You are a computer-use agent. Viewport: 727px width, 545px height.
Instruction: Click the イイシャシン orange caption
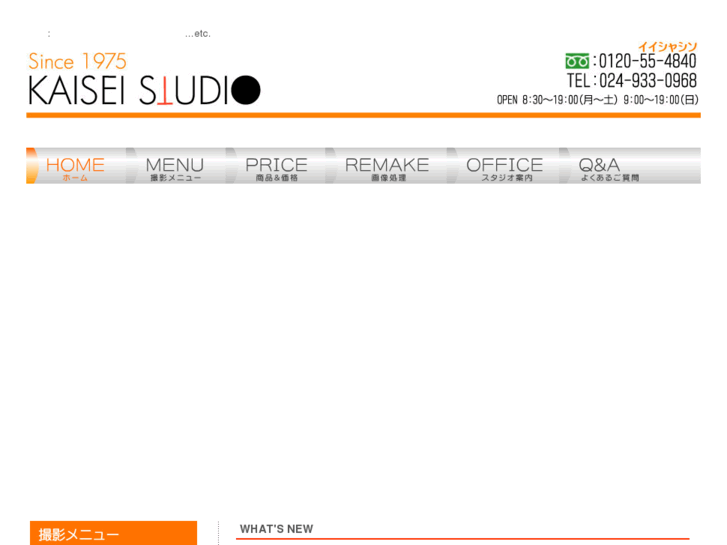tap(668, 46)
